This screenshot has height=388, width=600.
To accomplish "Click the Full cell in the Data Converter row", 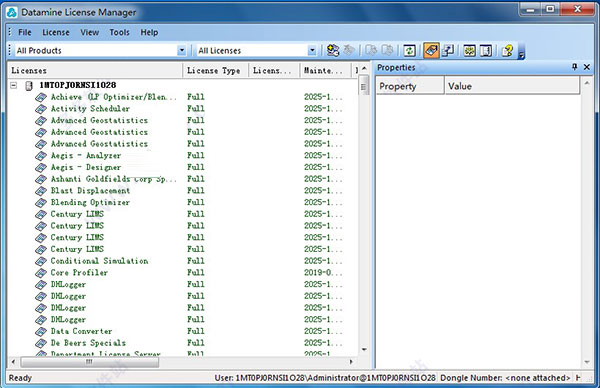I will click(x=196, y=331).
